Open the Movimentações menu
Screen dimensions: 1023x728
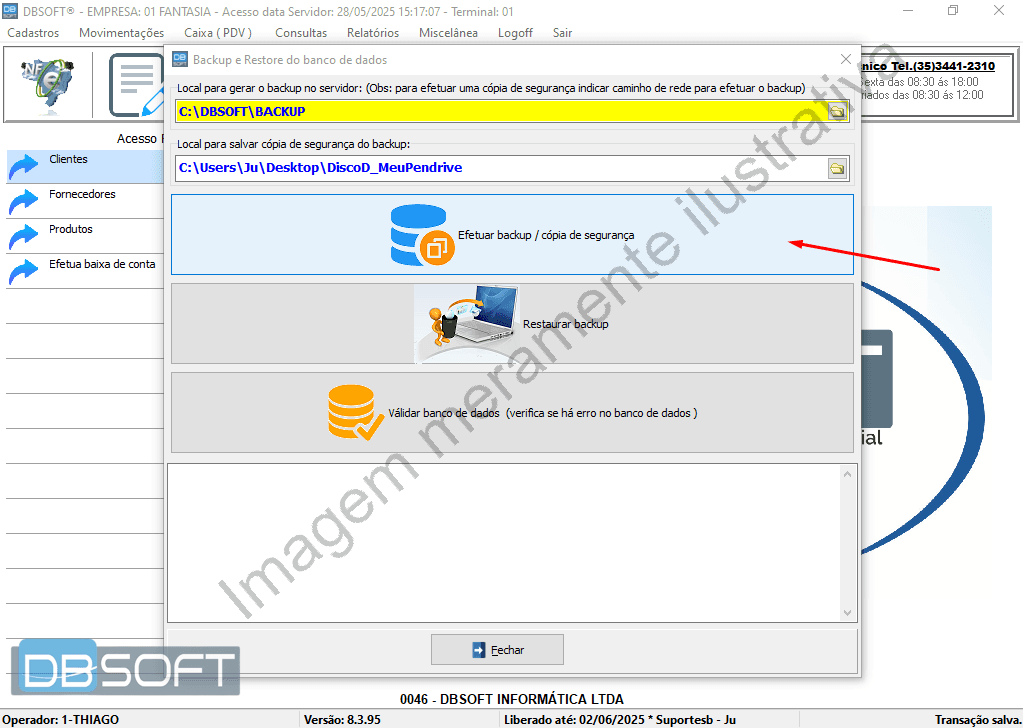tap(120, 32)
